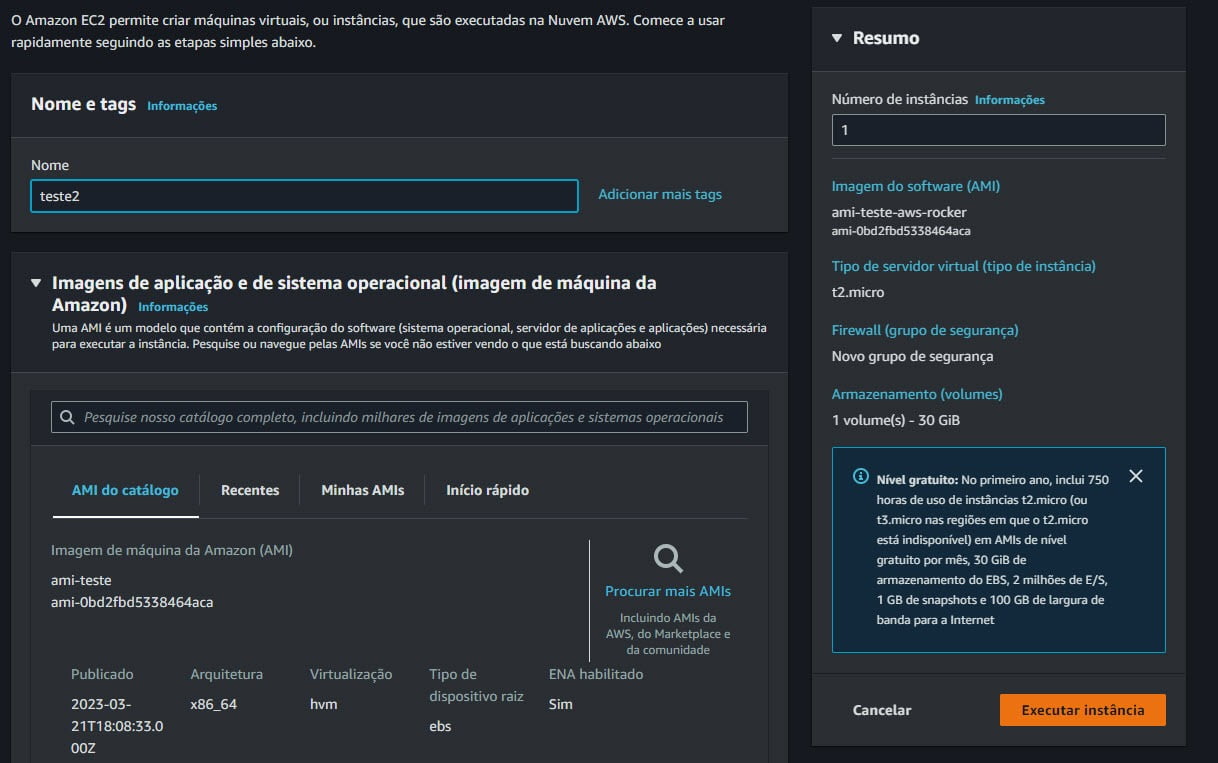This screenshot has width=1218, height=763.
Task: Click Novo grupo de segurança text
Action: 913,356
